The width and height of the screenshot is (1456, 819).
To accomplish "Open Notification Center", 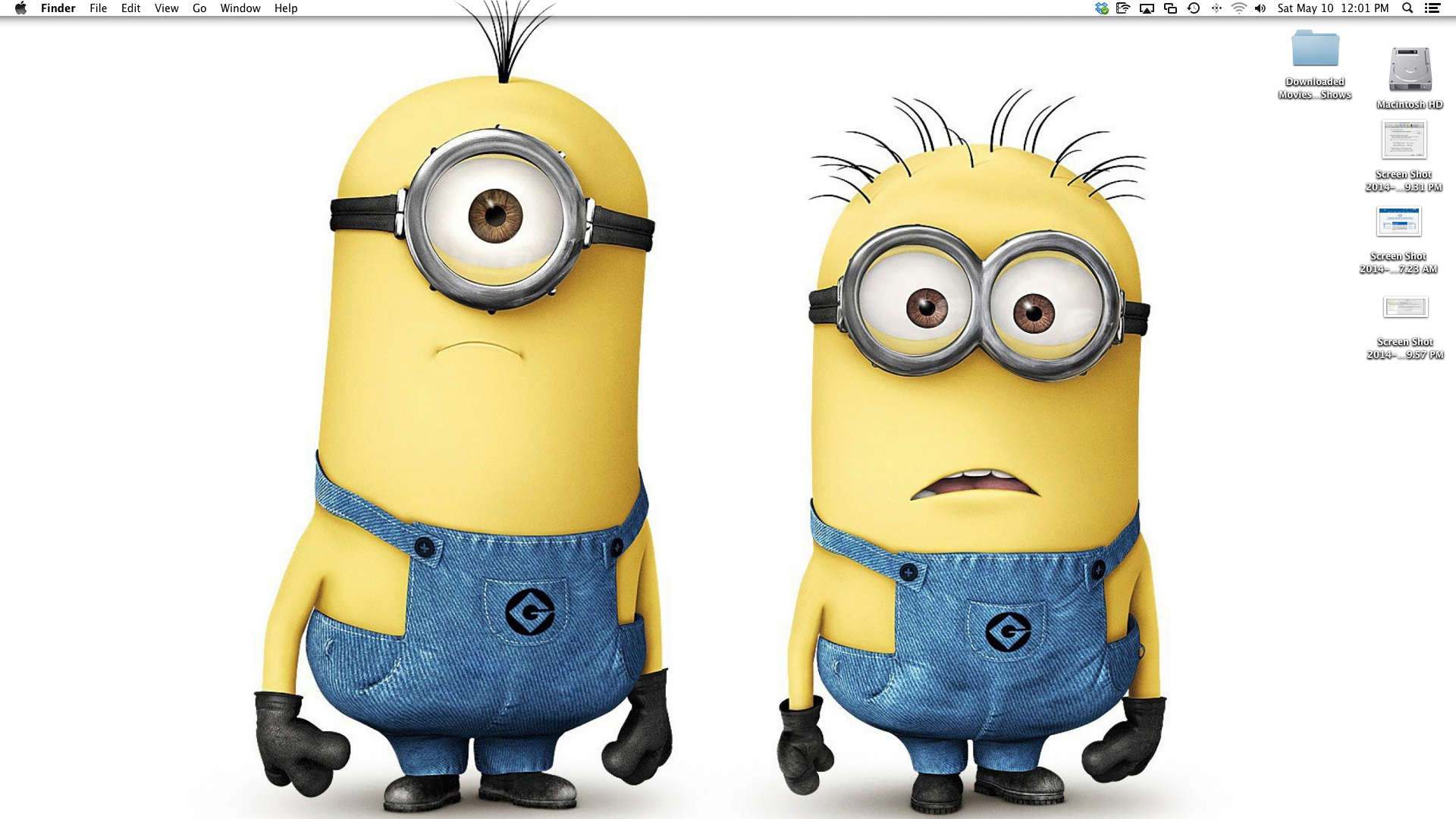I will 1432,8.
